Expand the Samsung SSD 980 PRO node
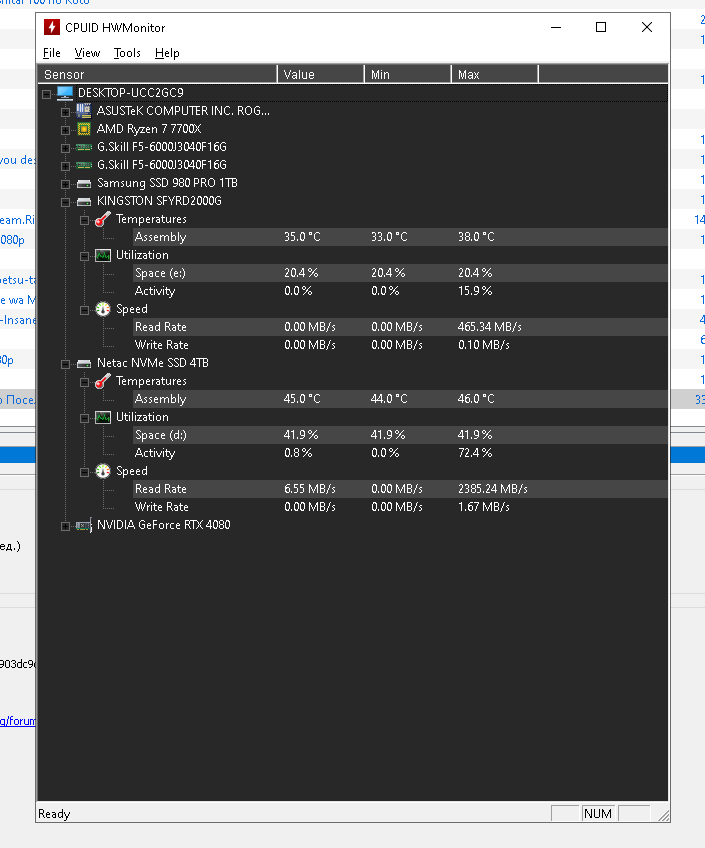This screenshot has height=848, width=705. (x=65, y=184)
